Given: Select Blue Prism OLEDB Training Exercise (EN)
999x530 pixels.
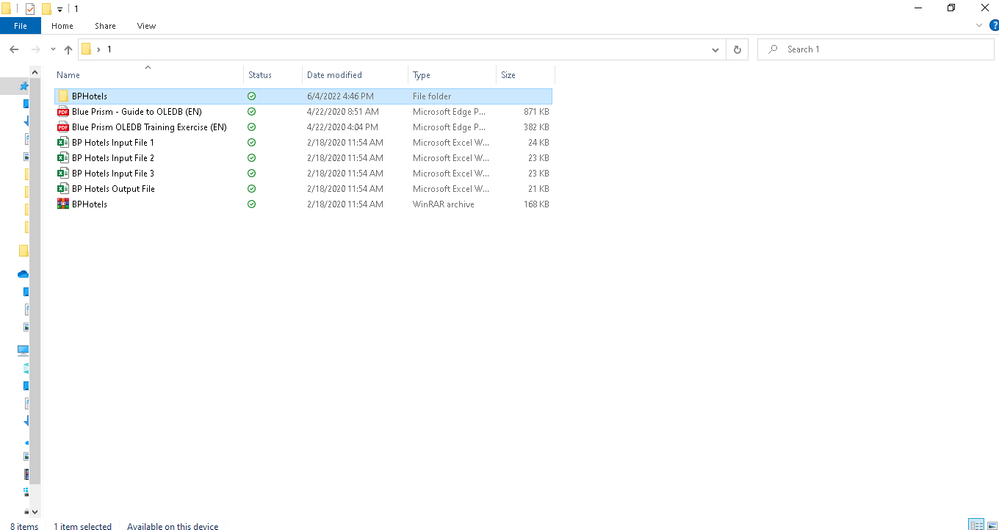Looking at the screenshot, I should 149,127.
